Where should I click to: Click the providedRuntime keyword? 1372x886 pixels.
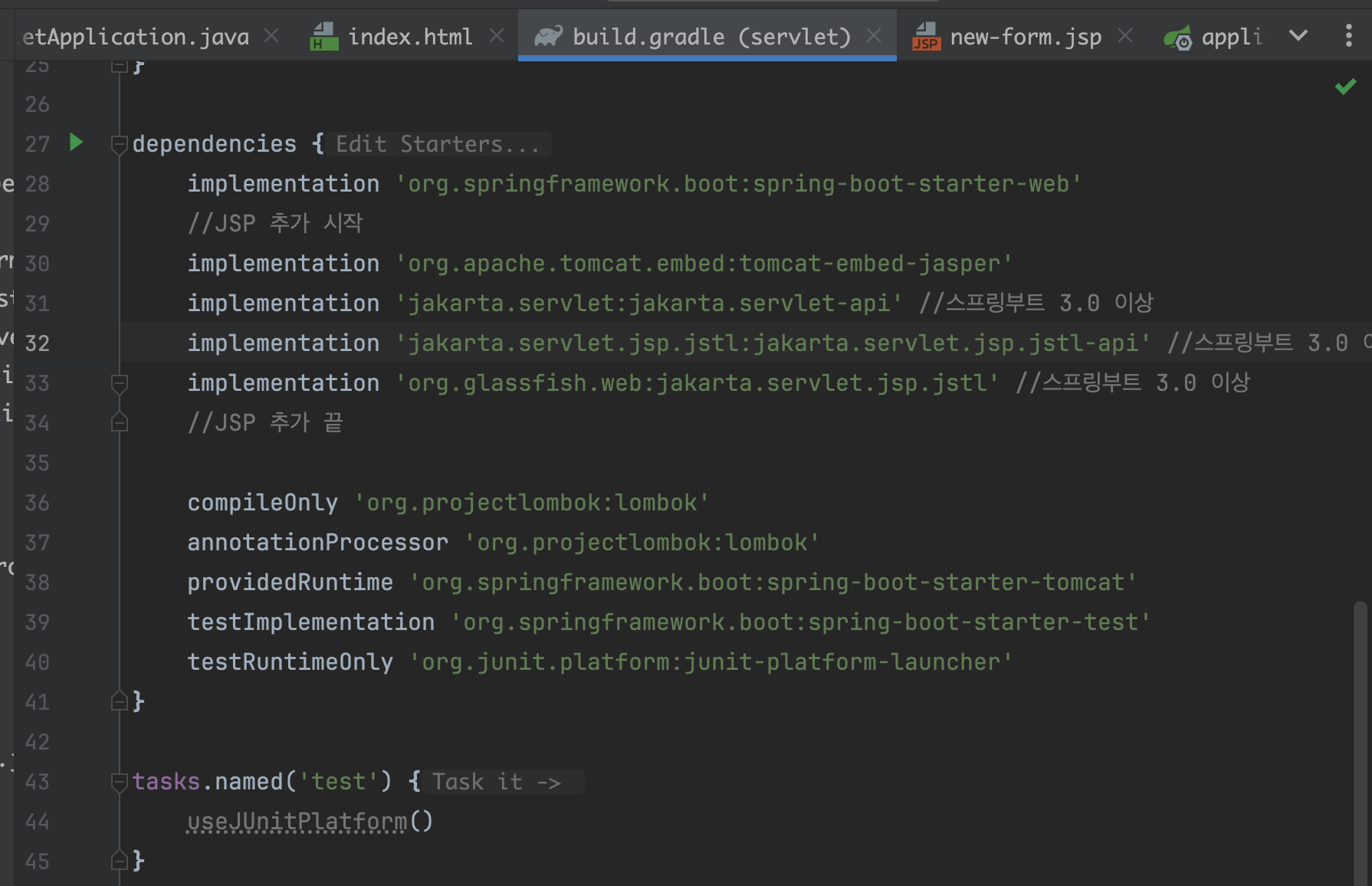click(290, 582)
